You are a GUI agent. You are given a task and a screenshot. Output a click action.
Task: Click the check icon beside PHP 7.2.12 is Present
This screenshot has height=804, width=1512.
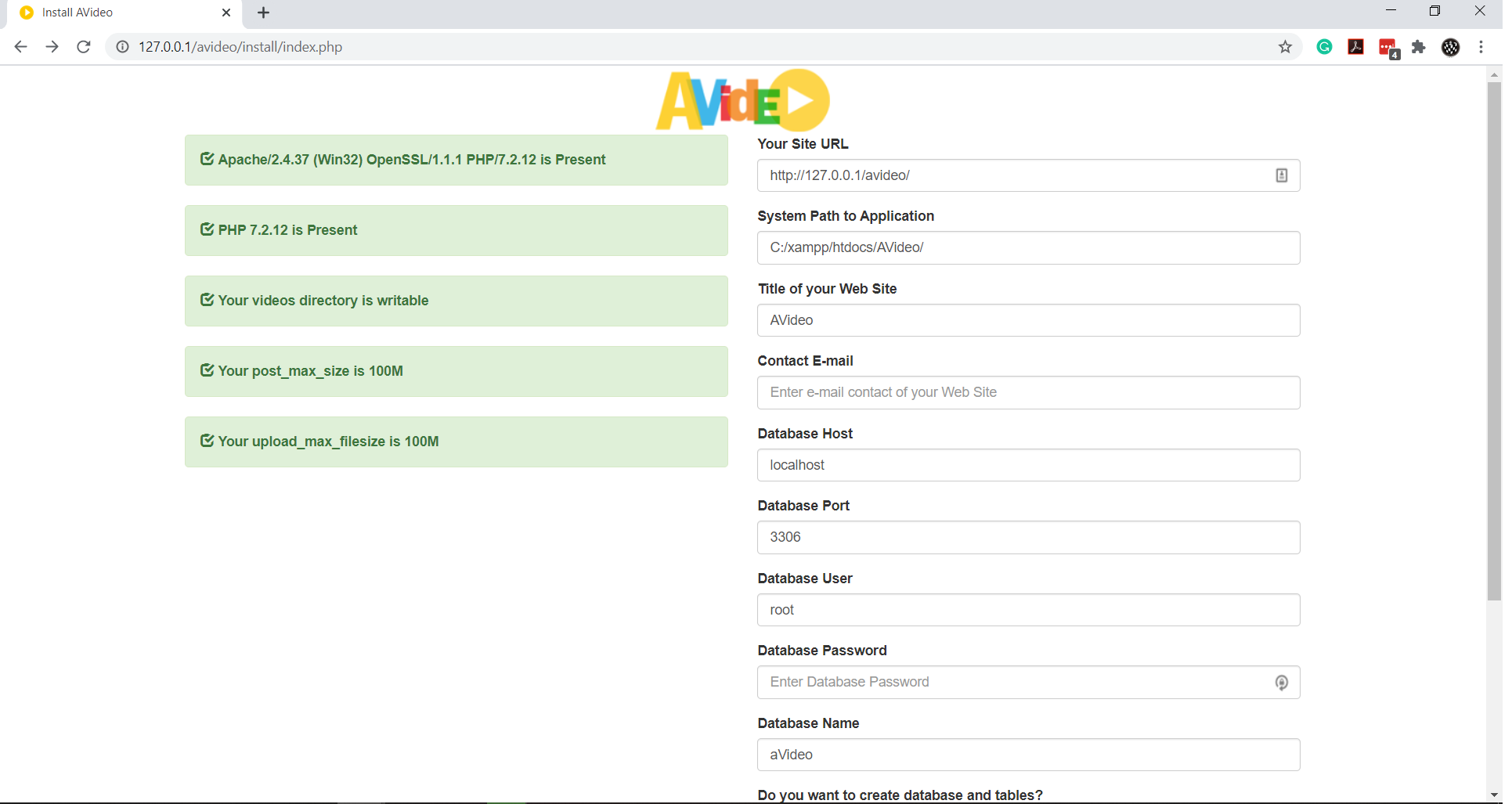tap(207, 229)
